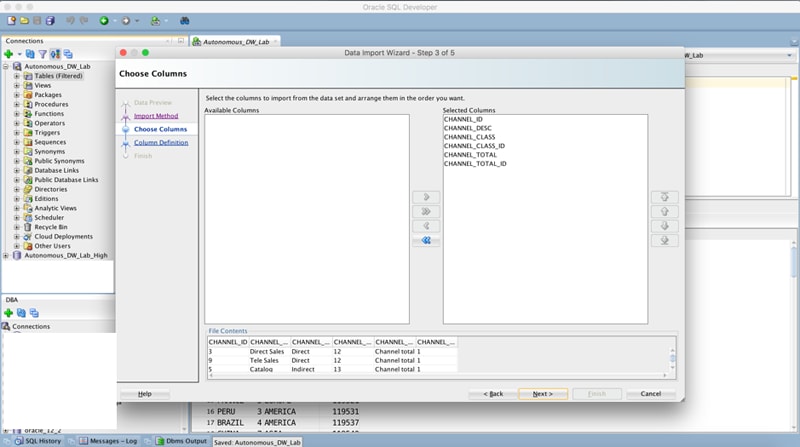The image size is (800, 447).
Task: Click the SQL worksheet icon in toolbar
Action: (155, 20)
